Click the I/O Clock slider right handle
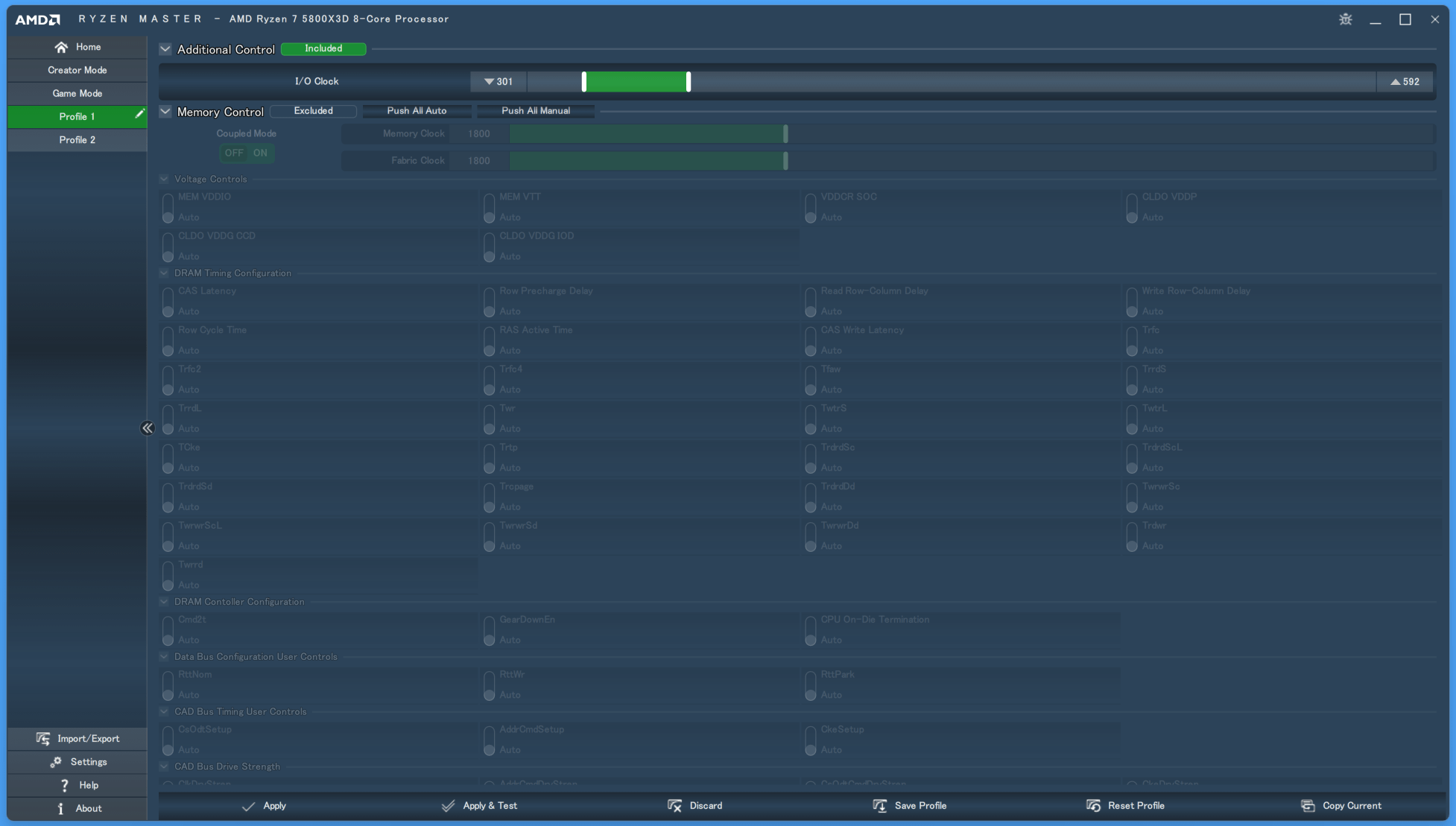Image resolution: width=1456 pixels, height=826 pixels. (x=689, y=82)
